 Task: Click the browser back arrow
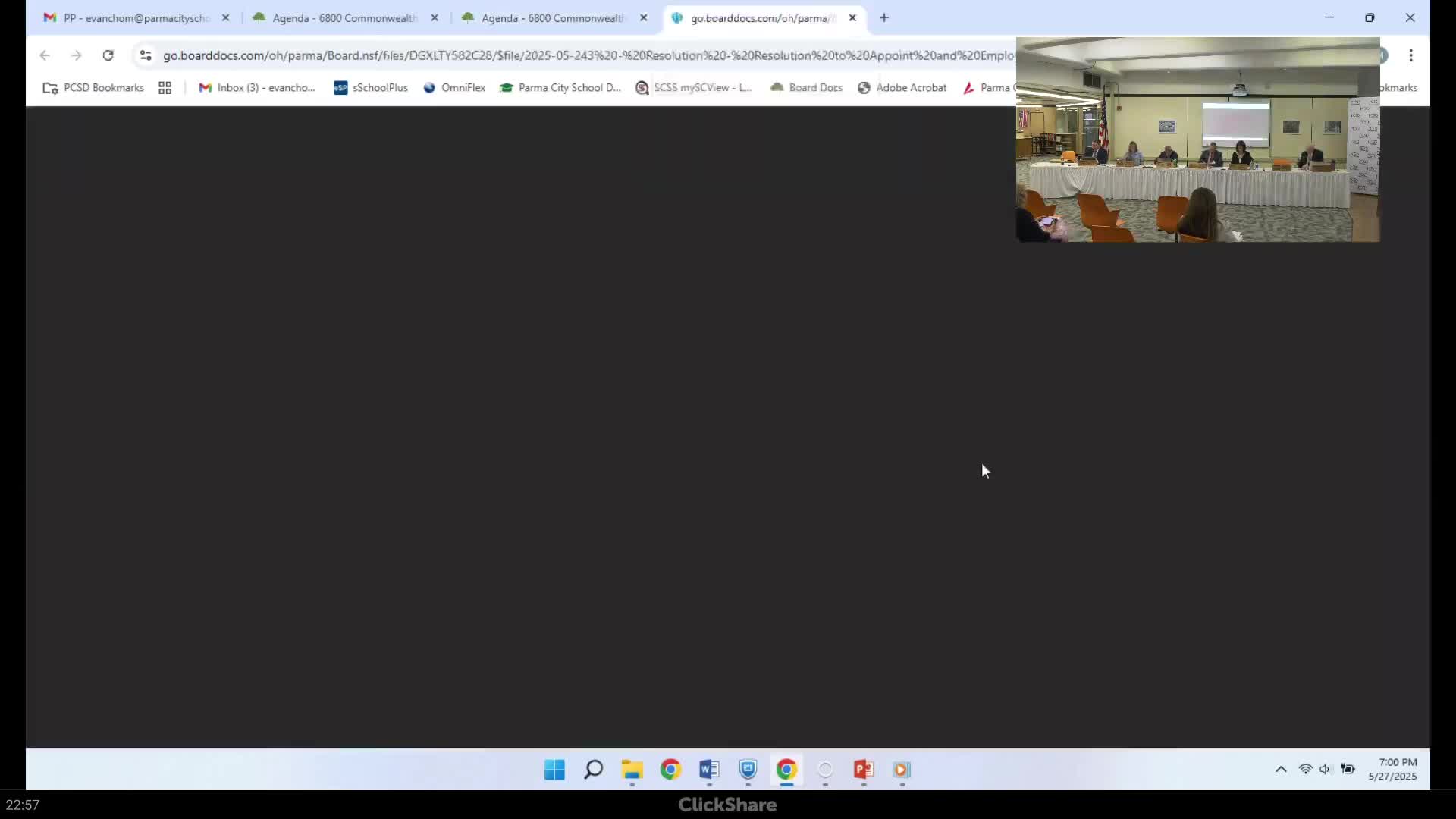pos(45,55)
